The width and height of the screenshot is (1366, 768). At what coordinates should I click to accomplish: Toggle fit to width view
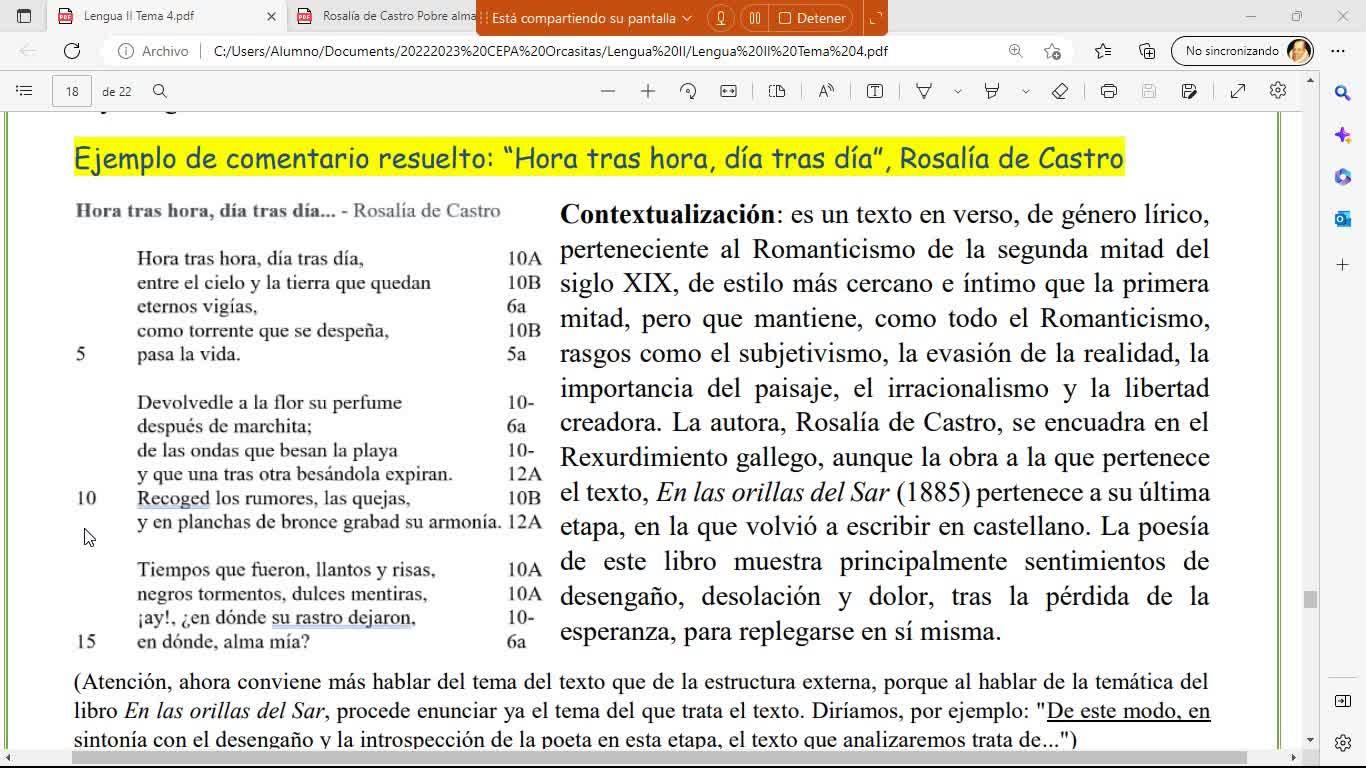coord(728,91)
